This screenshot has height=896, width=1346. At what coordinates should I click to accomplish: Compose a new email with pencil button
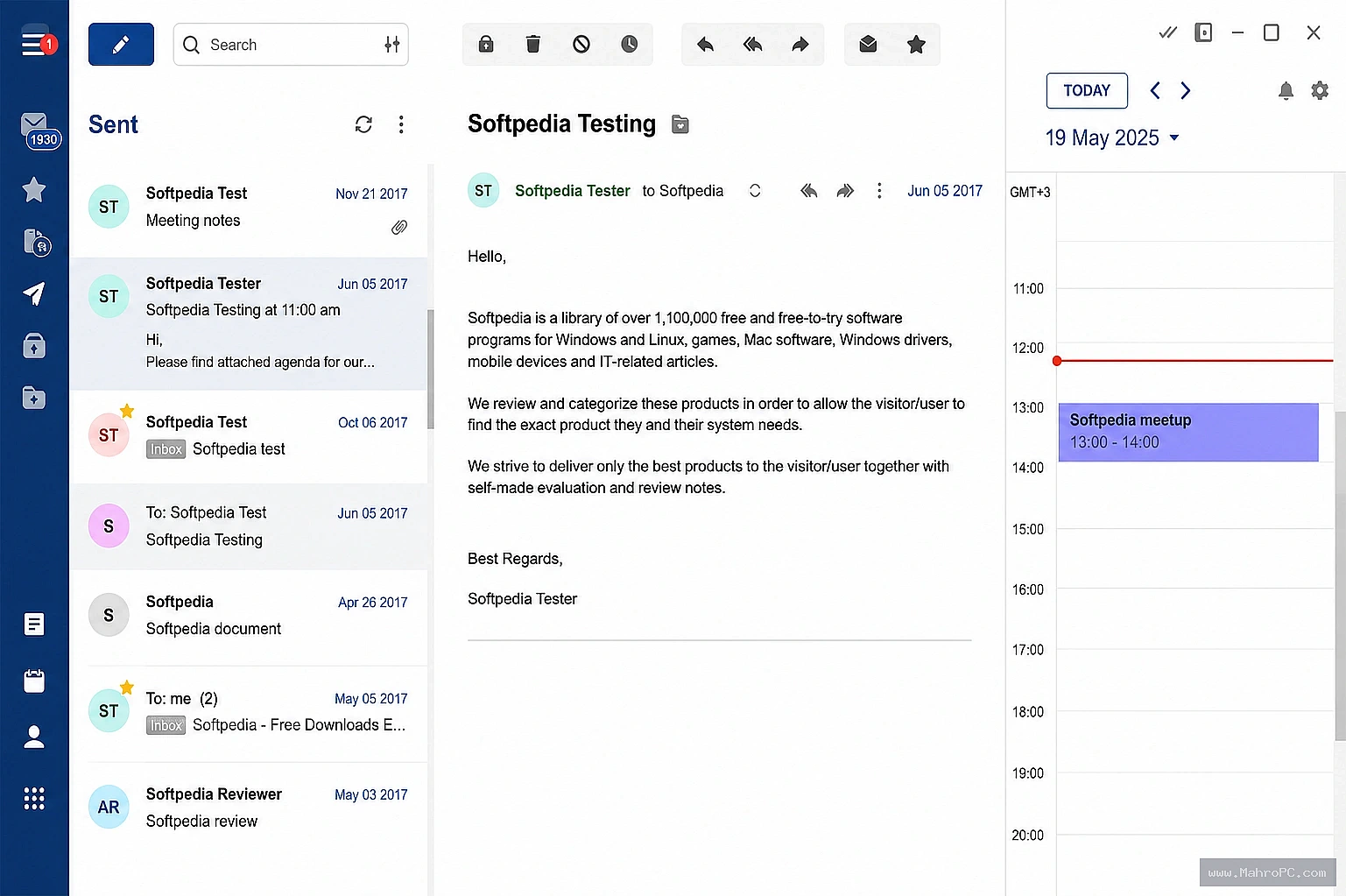click(x=121, y=45)
